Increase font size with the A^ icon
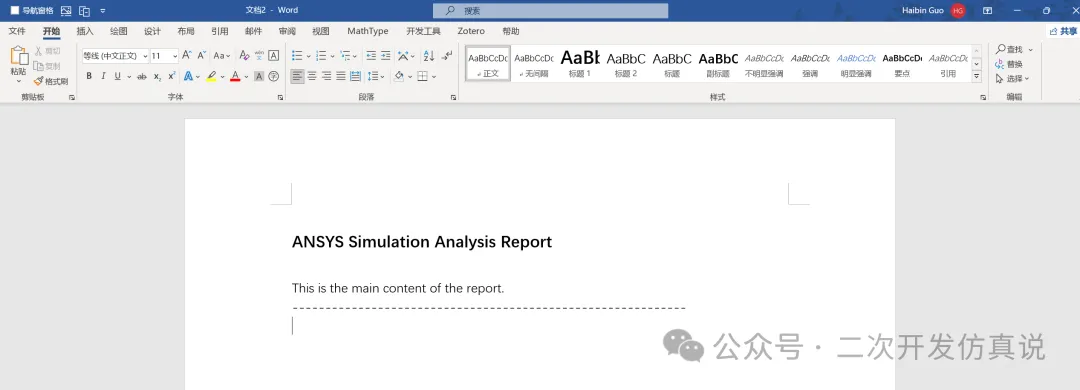This screenshot has width=1080, height=390. point(187,55)
